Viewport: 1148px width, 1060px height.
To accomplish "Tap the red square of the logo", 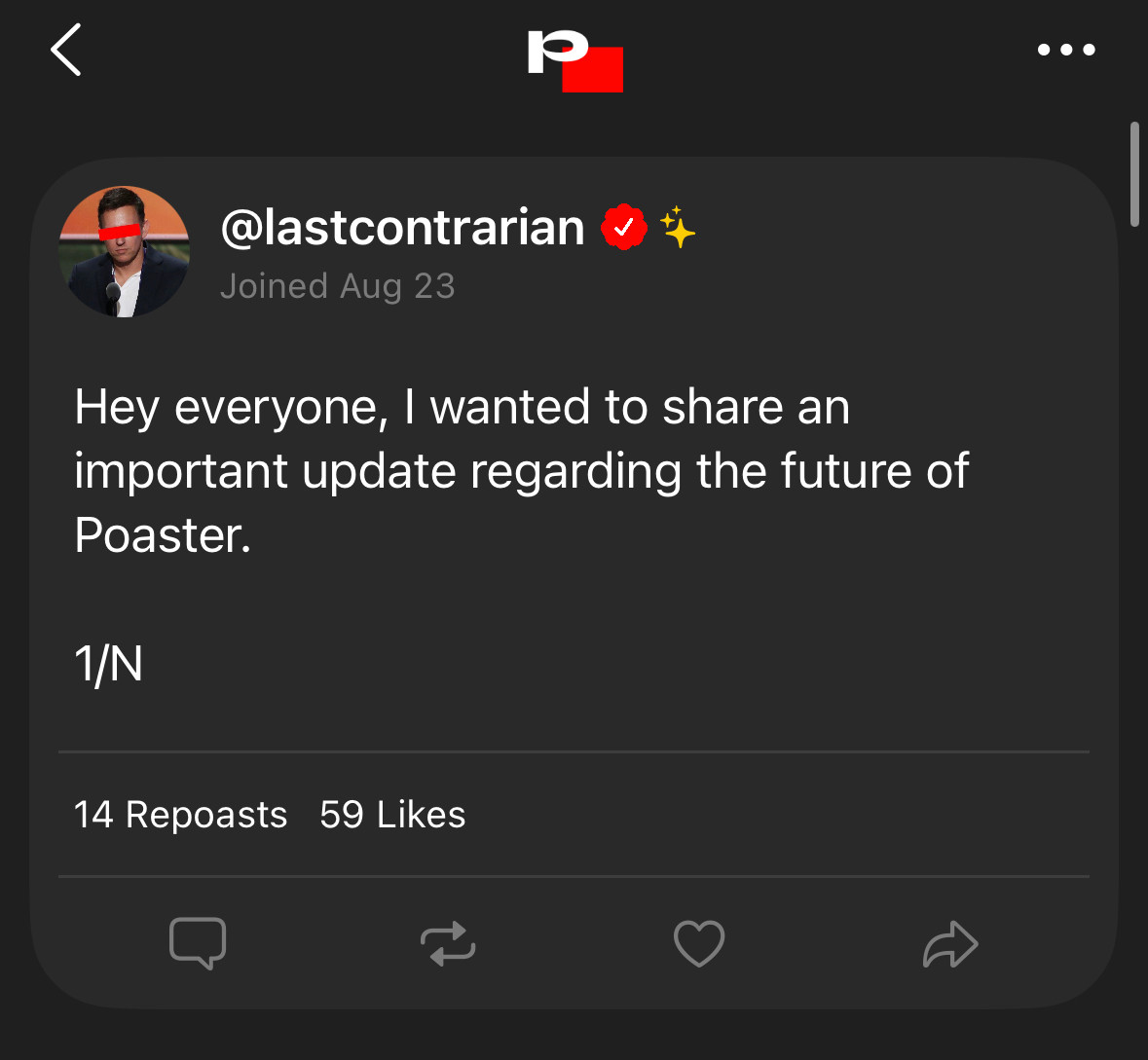I will 594,70.
